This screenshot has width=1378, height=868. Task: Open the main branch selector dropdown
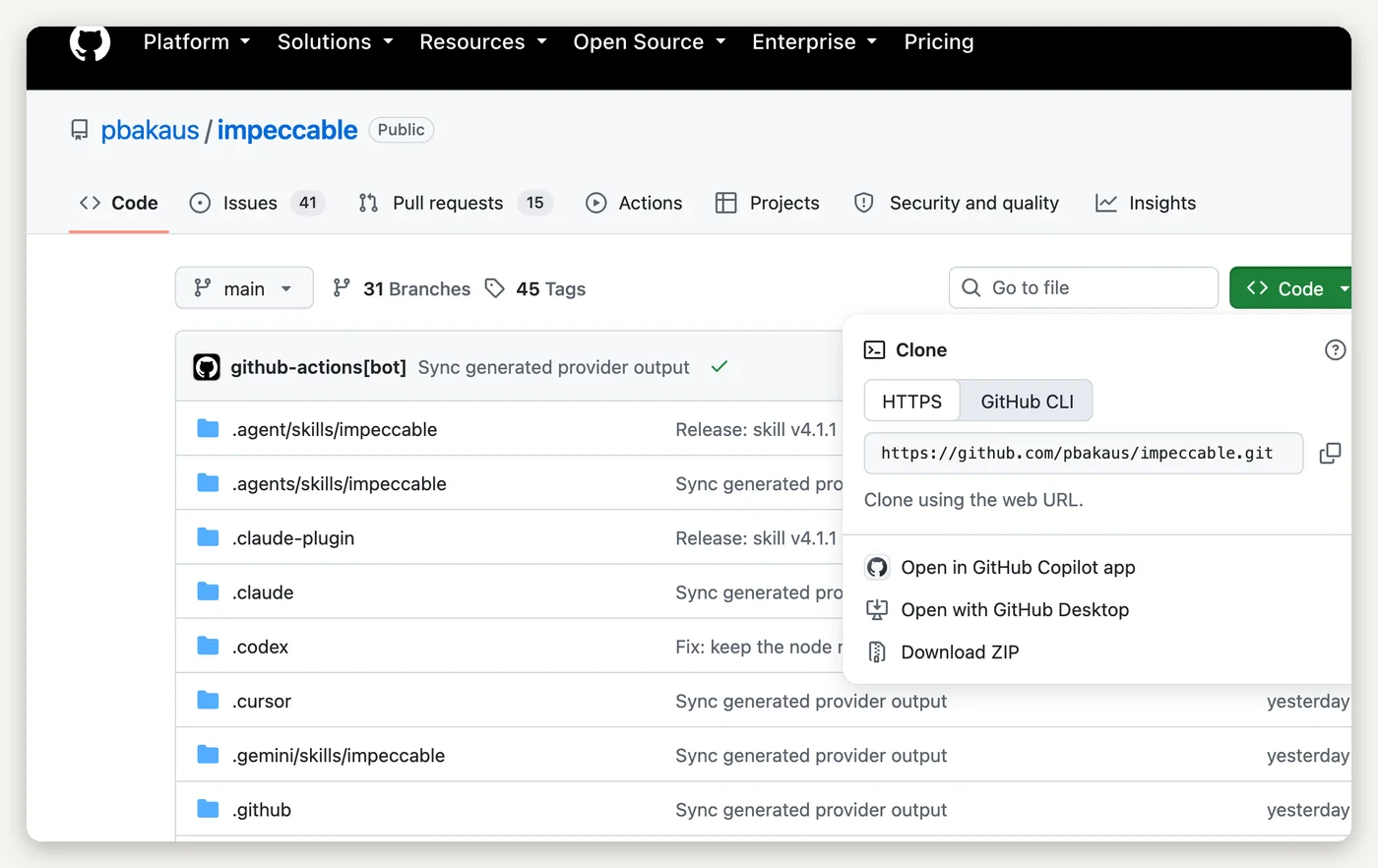point(244,288)
